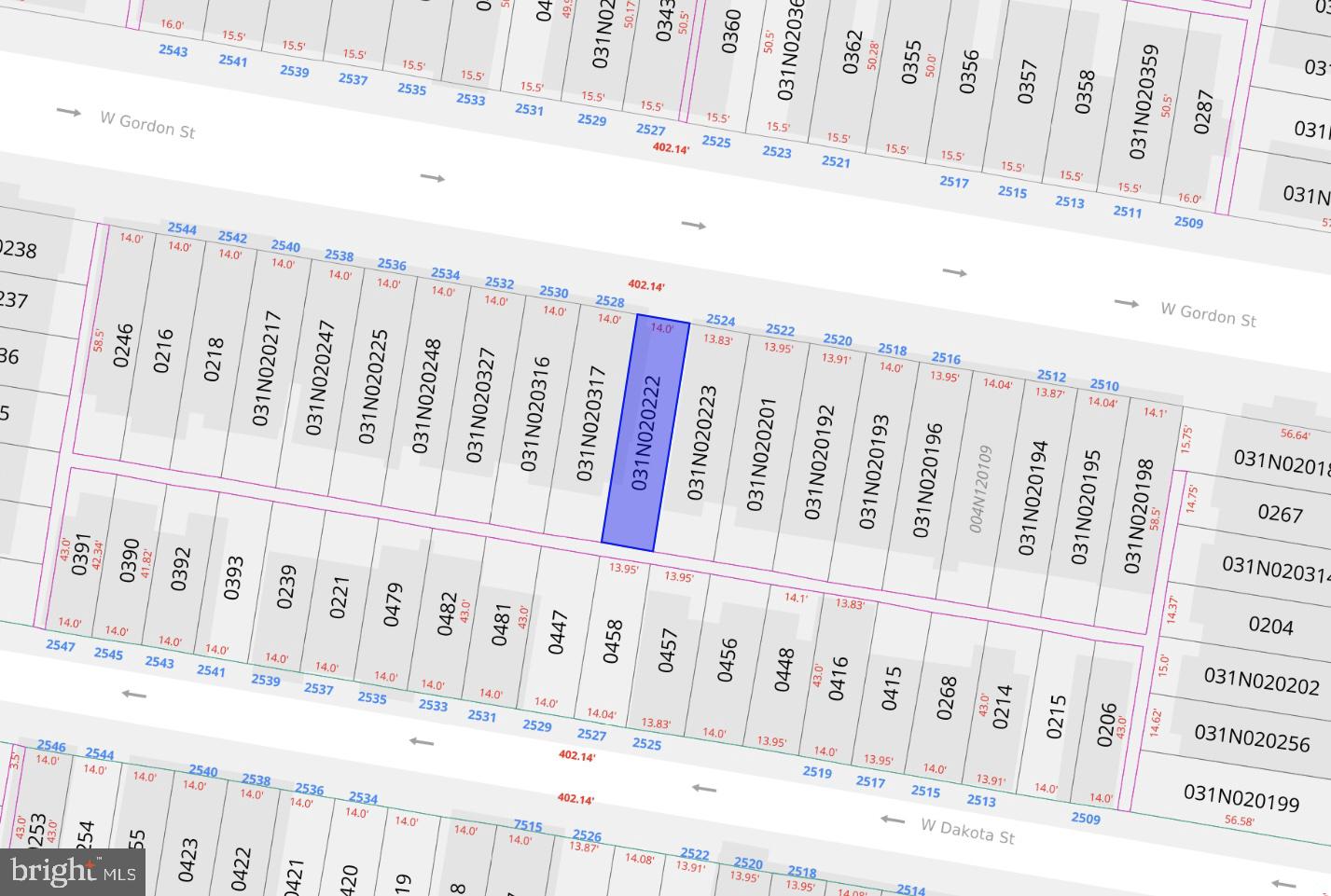
Task: Click arrow left of top-left W Gordon St label
Action: [69, 113]
